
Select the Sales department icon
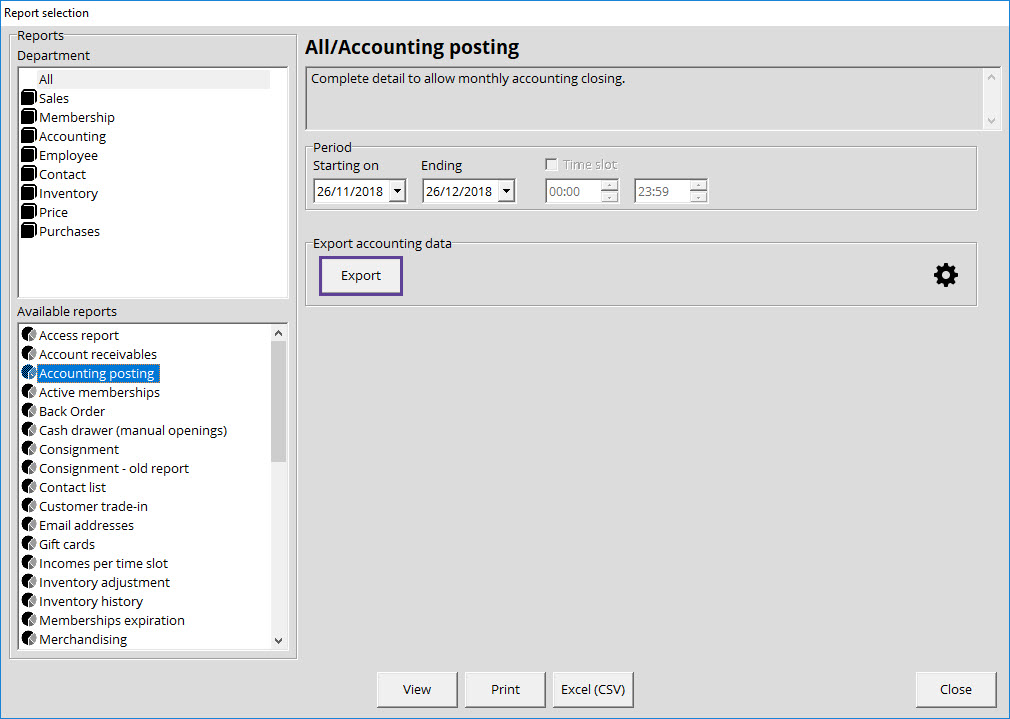click(x=28, y=97)
